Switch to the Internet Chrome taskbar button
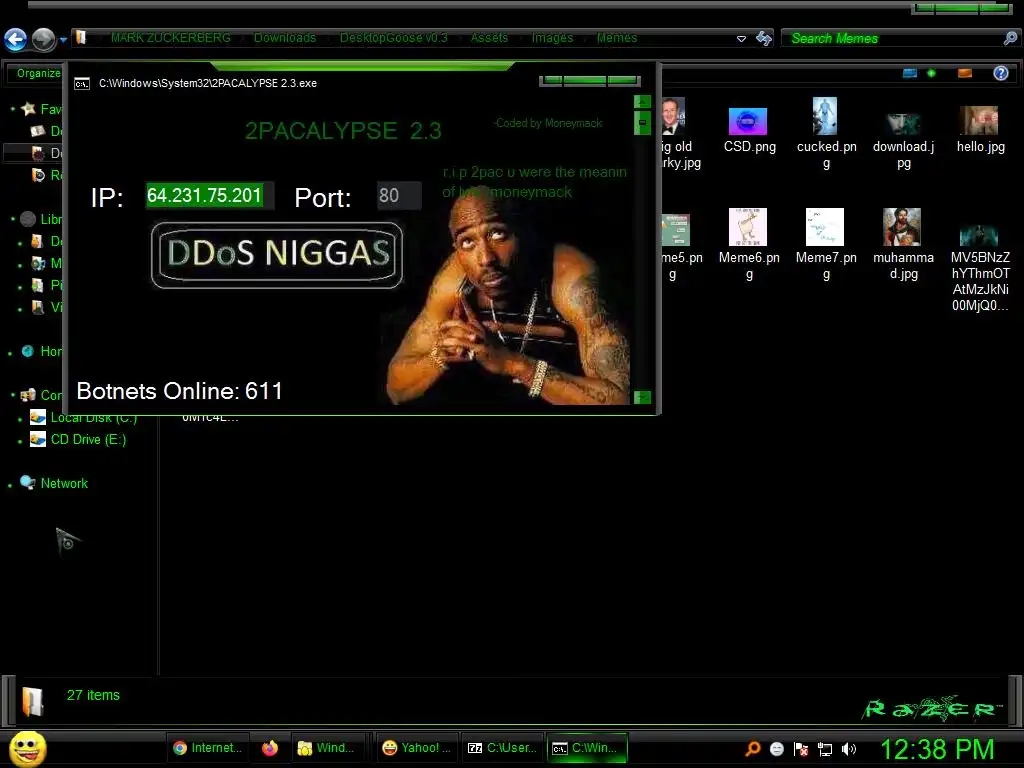 click(208, 748)
